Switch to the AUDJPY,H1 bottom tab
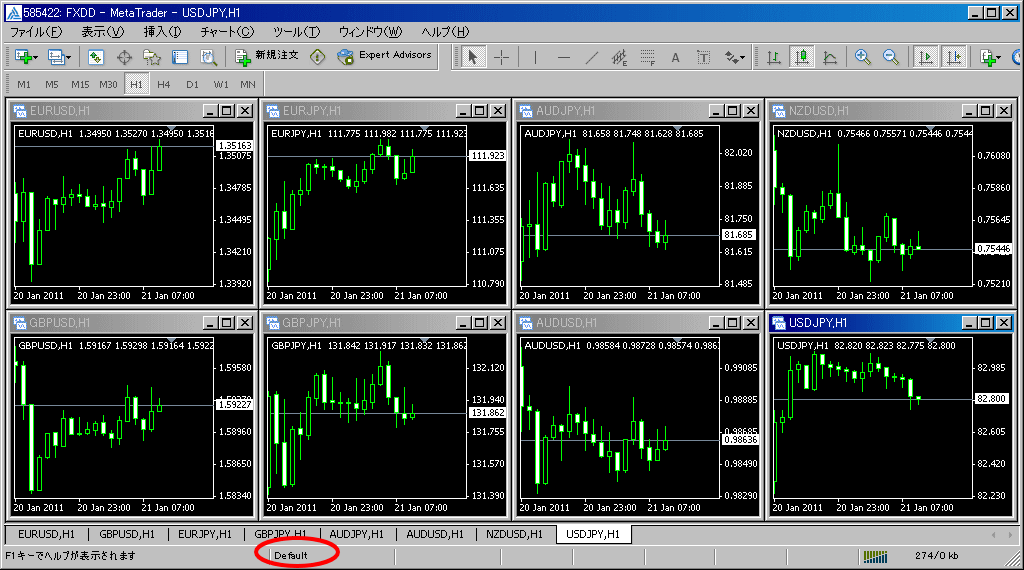 coord(357,534)
